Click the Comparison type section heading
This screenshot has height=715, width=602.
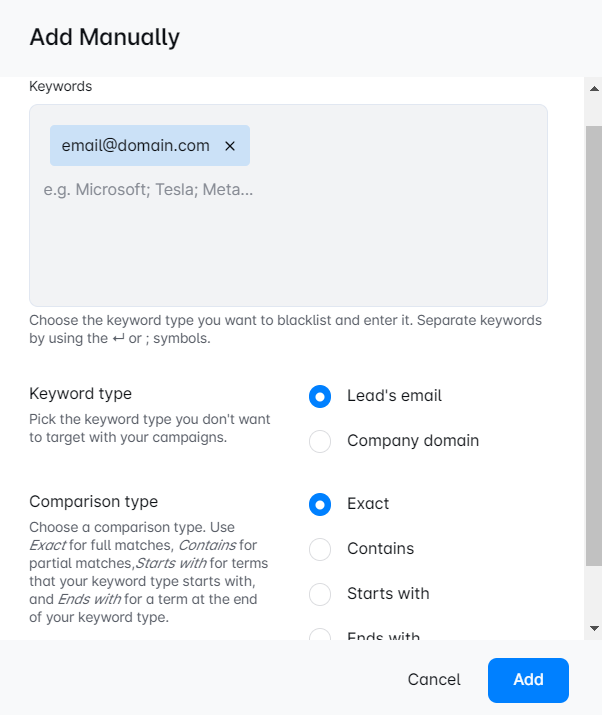coord(93,502)
